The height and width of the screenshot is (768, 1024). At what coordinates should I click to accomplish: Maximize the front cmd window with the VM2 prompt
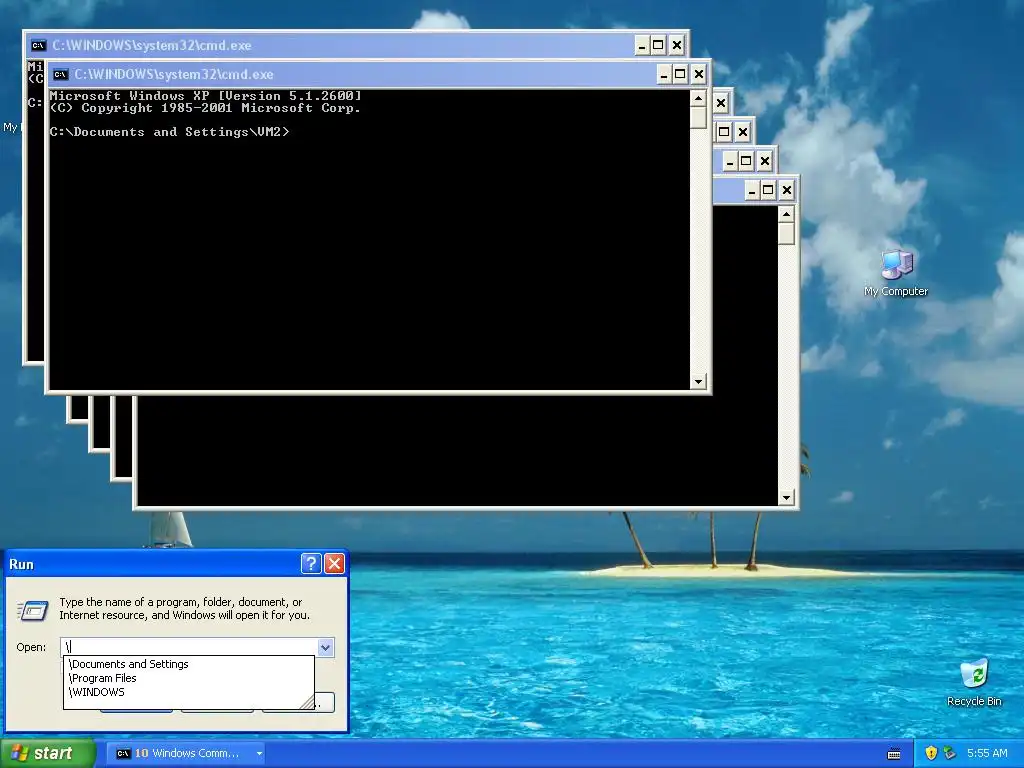coord(680,74)
